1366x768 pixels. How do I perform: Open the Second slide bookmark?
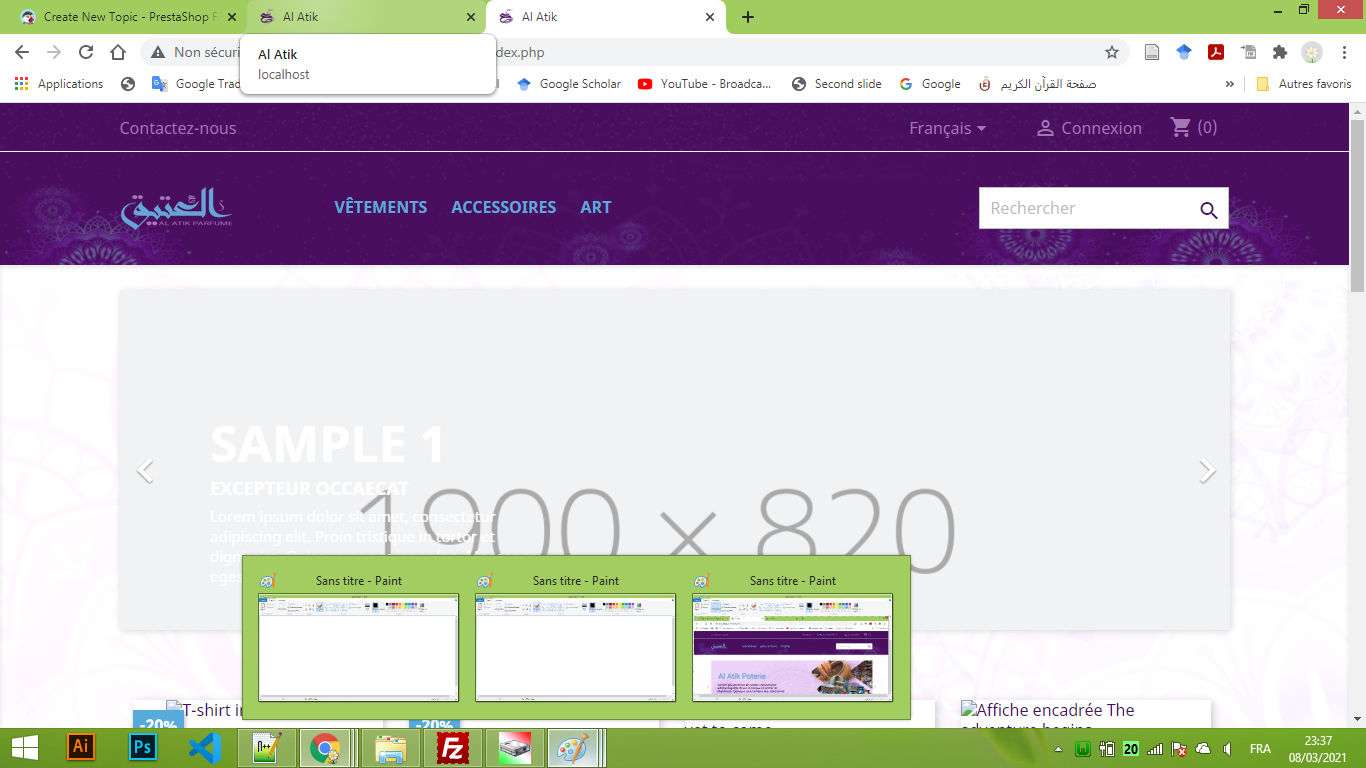click(x=836, y=84)
